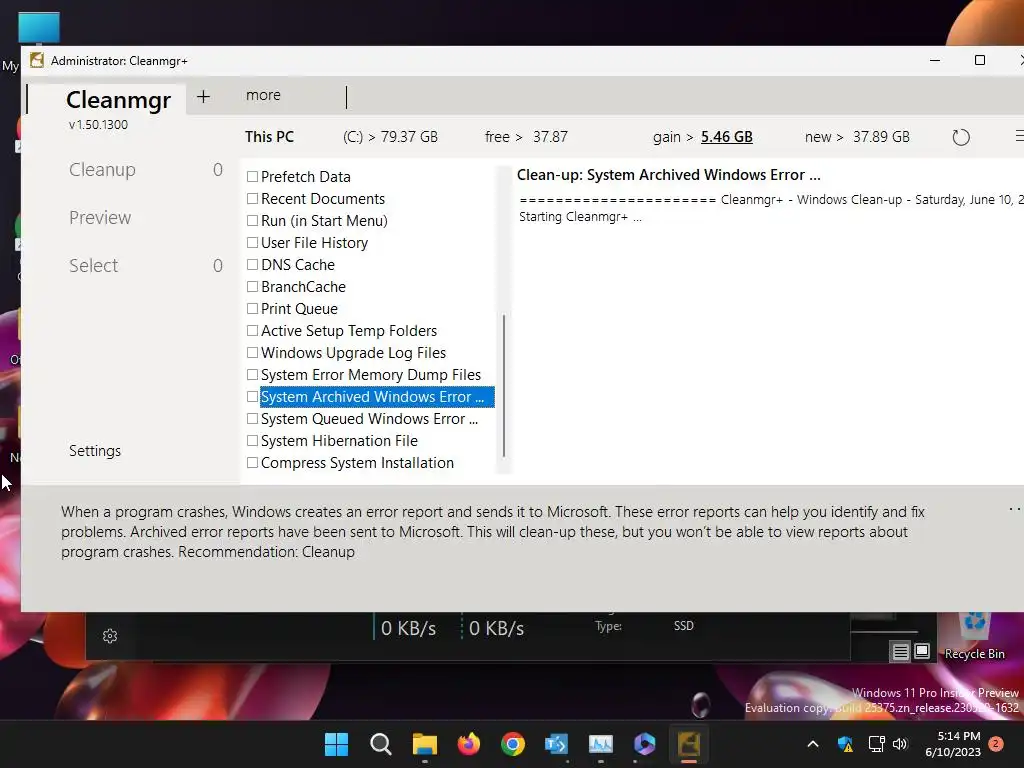Click the network display tray icon

[x=876, y=744]
